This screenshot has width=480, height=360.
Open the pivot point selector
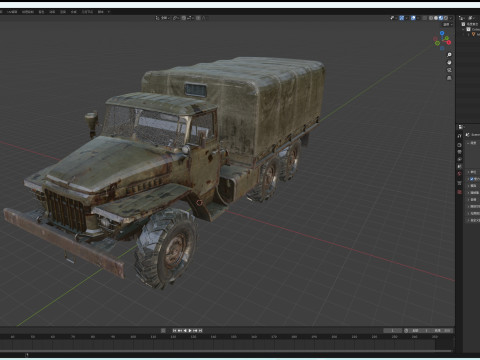tap(176, 18)
